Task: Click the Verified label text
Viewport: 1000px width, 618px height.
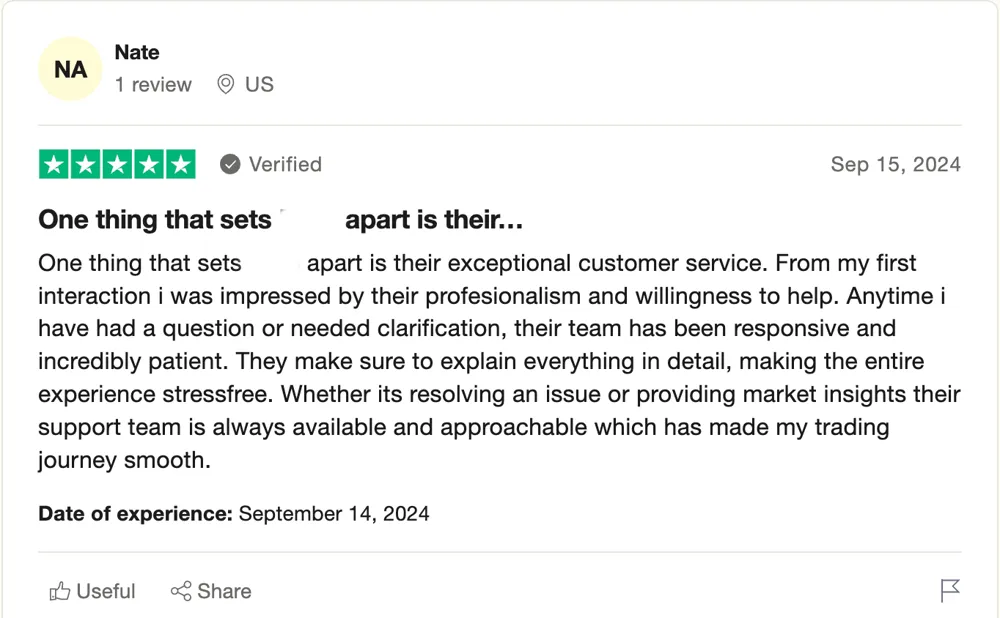Action: [285, 164]
